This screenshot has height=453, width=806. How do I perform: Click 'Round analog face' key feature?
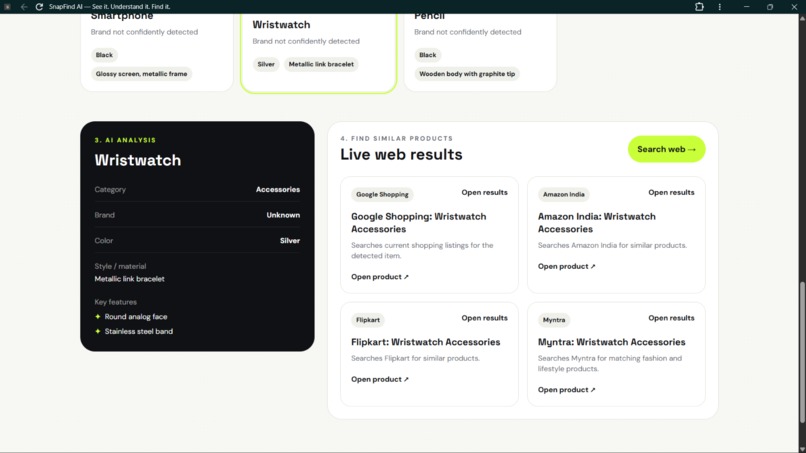coord(136,317)
